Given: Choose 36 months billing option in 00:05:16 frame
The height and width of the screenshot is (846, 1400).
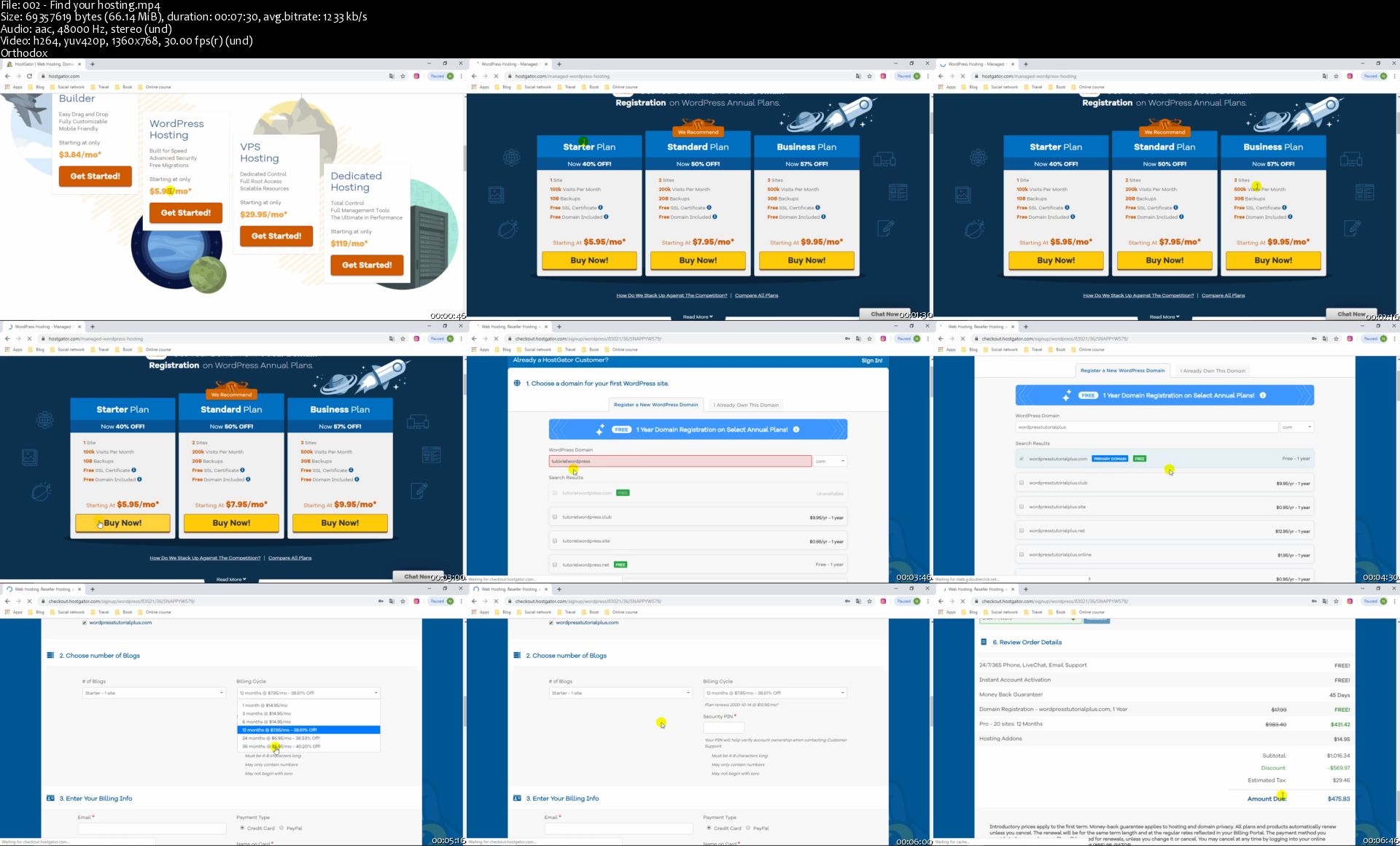Looking at the screenshot, I should [x=308, y=746].
